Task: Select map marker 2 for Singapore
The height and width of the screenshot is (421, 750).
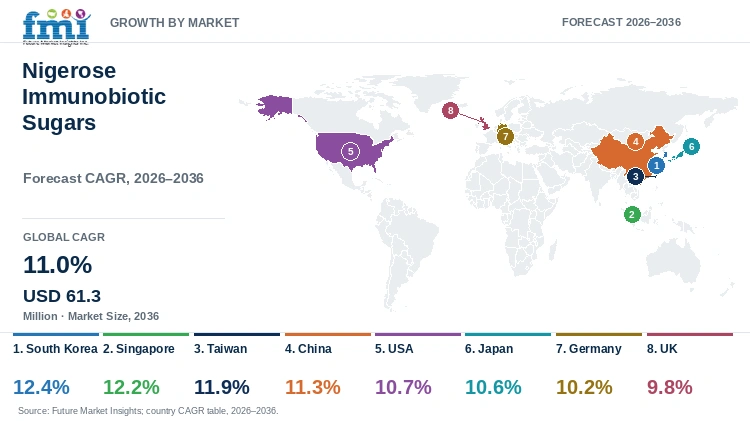Action: (x=632, y=214)
